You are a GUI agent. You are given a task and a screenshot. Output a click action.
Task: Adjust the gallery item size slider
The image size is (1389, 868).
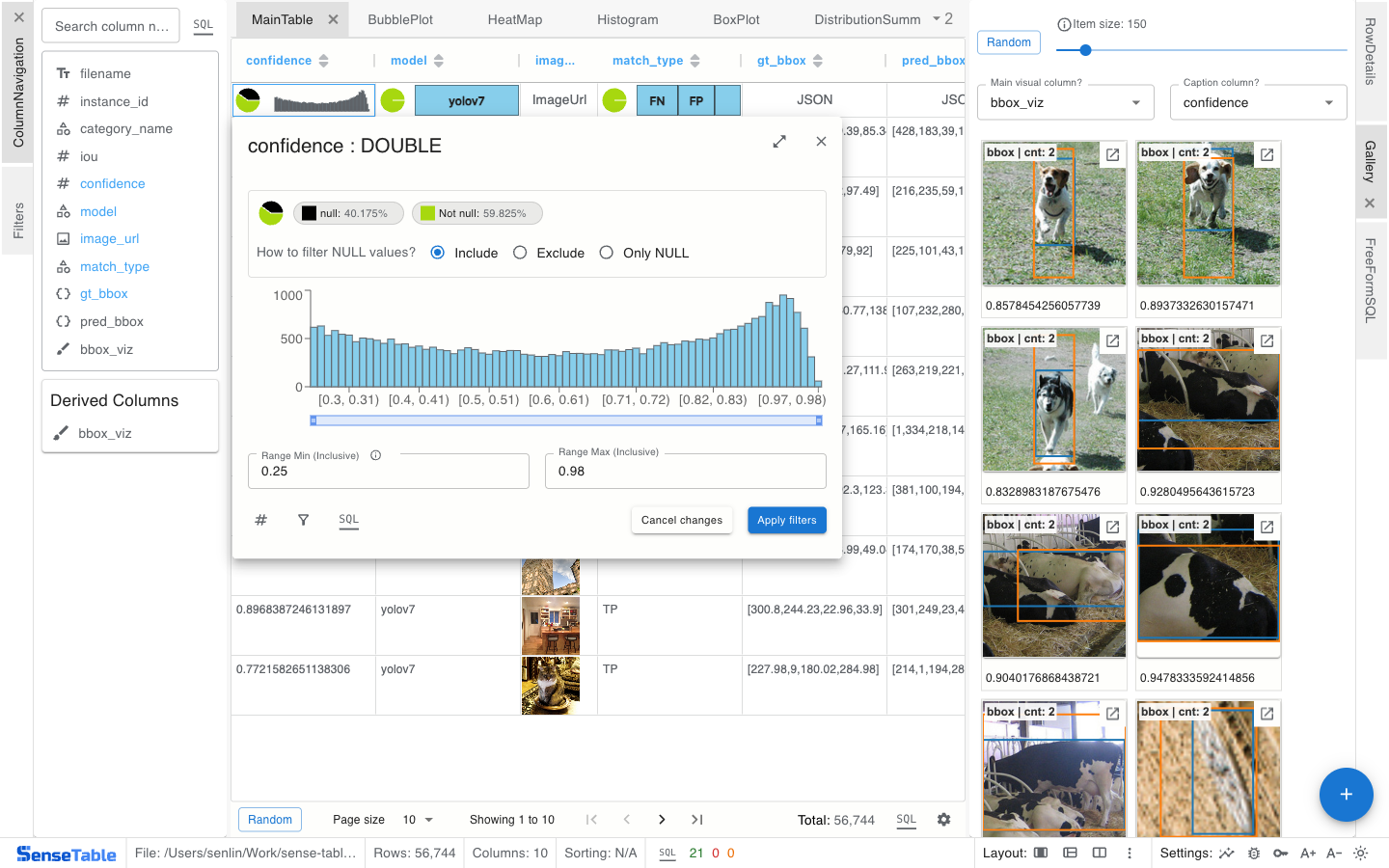1085,50
